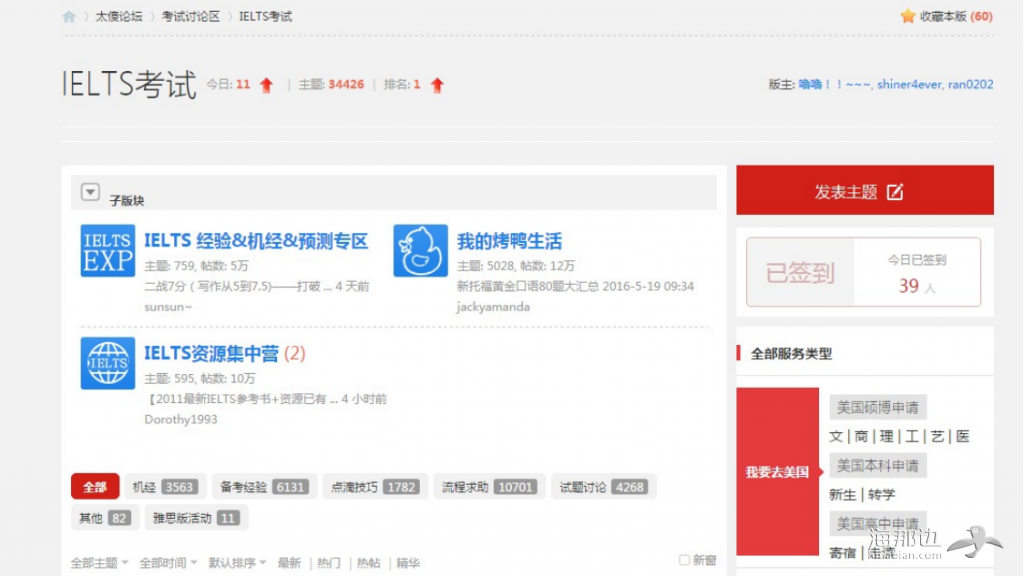The width and height of the screenshot is (1024, 576).
Task: Filter threads by 精华
Action: click(408, 563)
